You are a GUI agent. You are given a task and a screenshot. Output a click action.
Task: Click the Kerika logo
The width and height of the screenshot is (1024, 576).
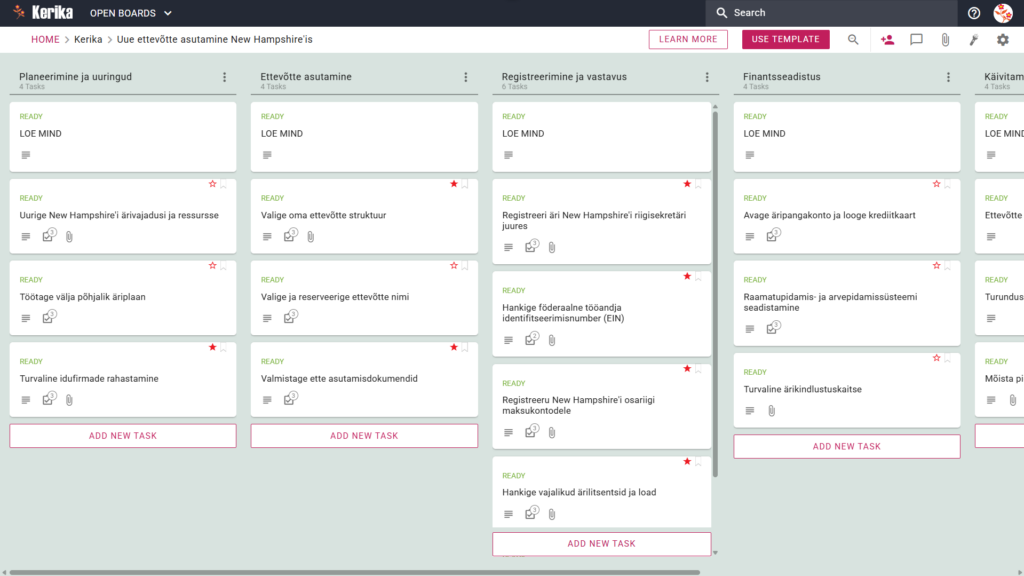click(x=43, y=12)
